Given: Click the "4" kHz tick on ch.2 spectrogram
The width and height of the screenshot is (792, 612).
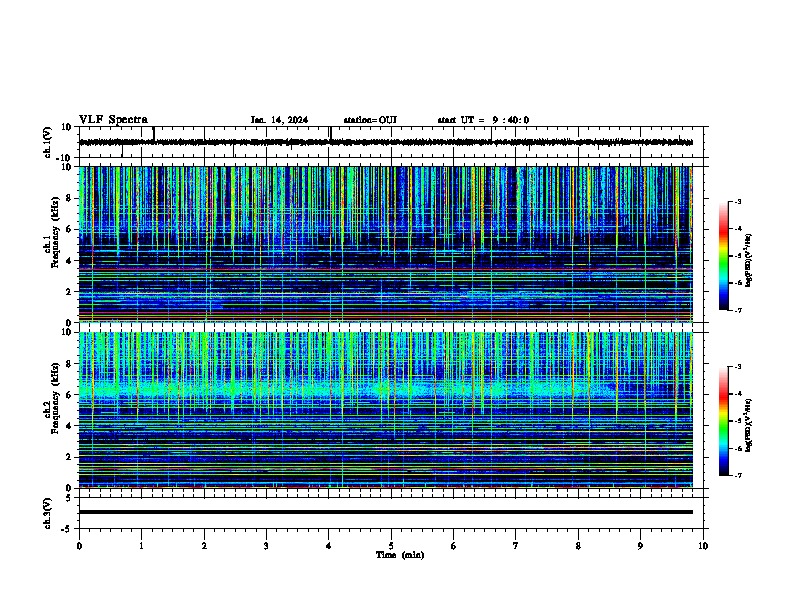Looking at the screenshot, I should 69,426.
